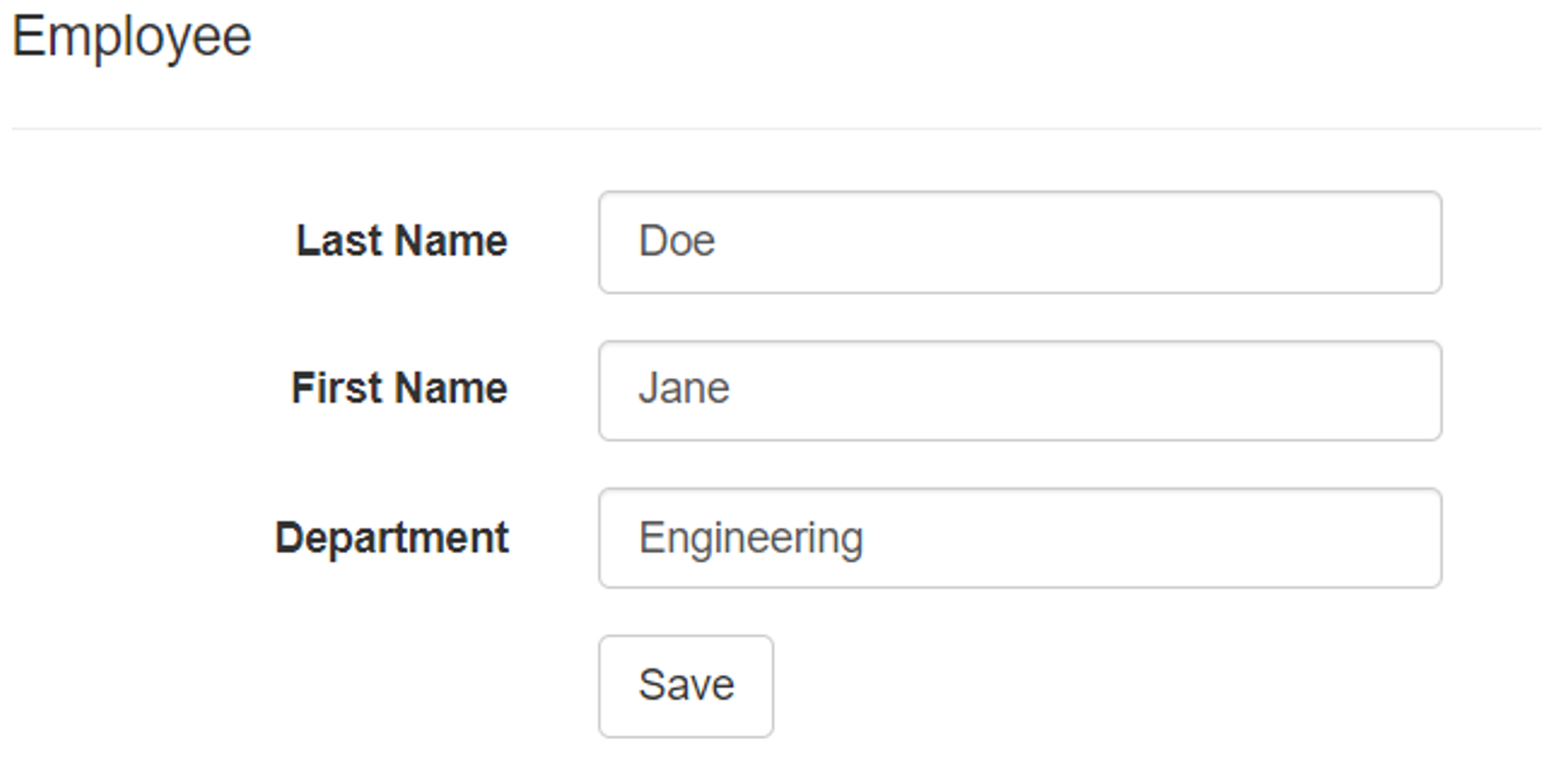Click the Employee page heading
Viewport: 1568px width, 758px height.
point(131,37)
